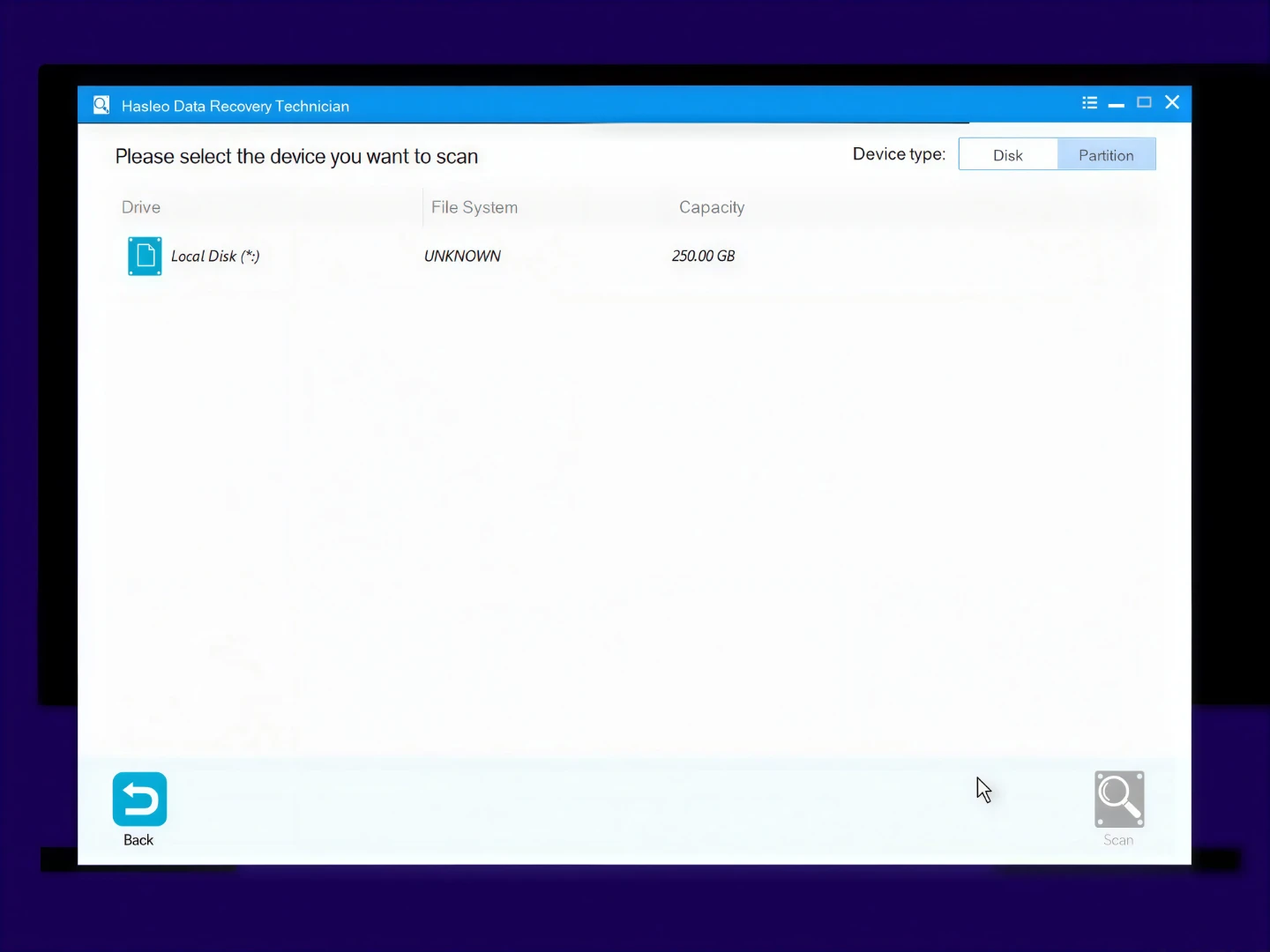Screen dimensions: 1270x952
Task: Sort by the Capacity column header
Action: coord(712,207)
